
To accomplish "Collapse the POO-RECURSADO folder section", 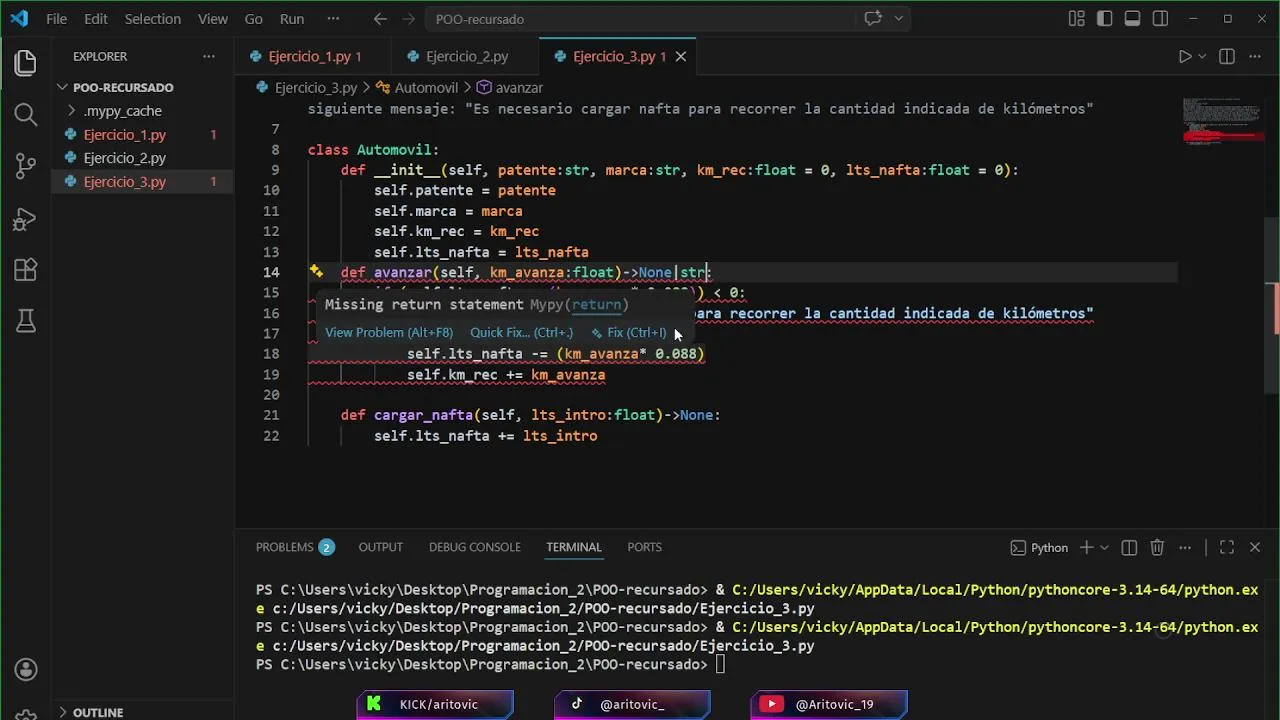I will pos(143,87).
